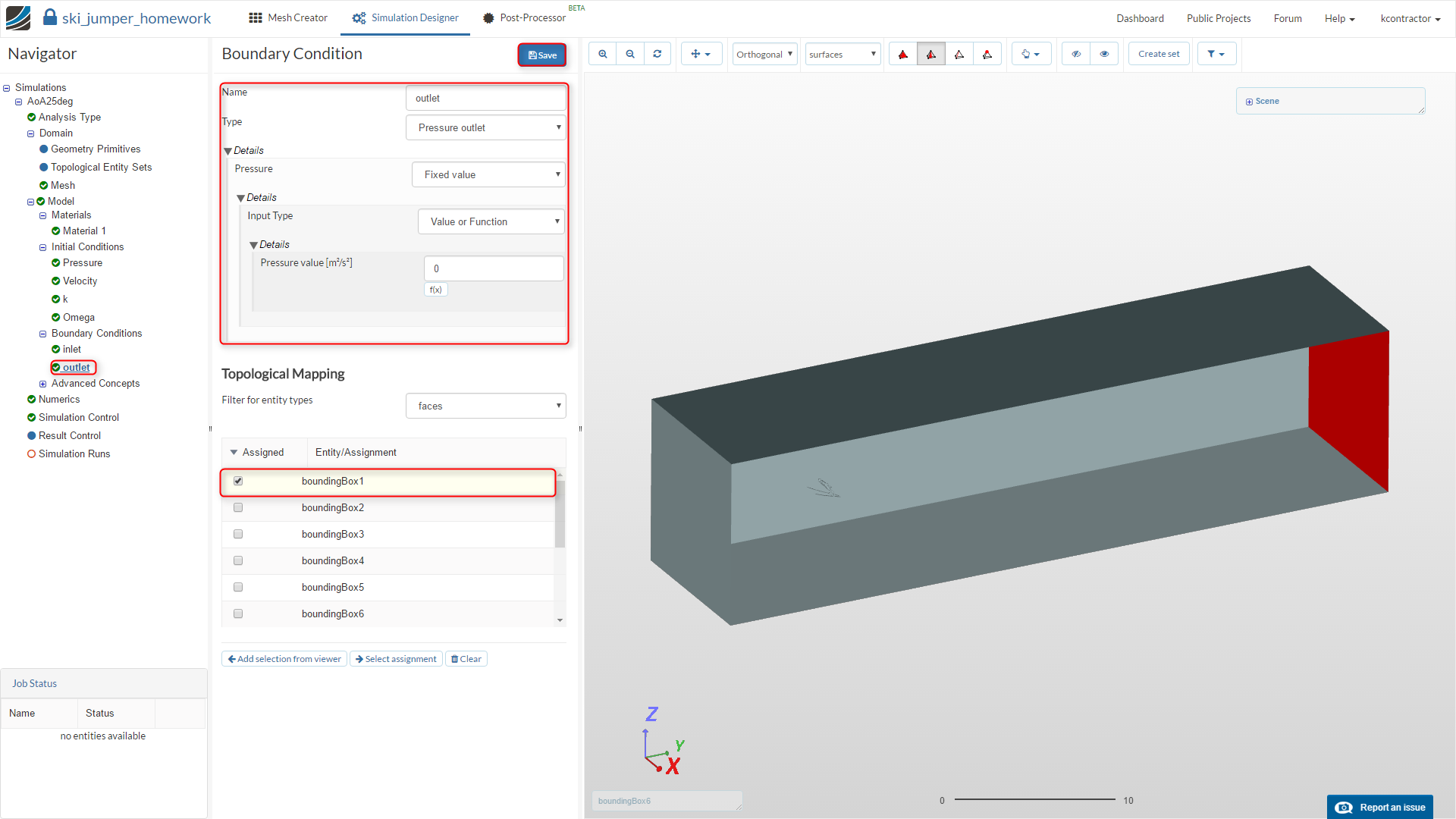Click the Pressure value input field

tap(494, 268)
